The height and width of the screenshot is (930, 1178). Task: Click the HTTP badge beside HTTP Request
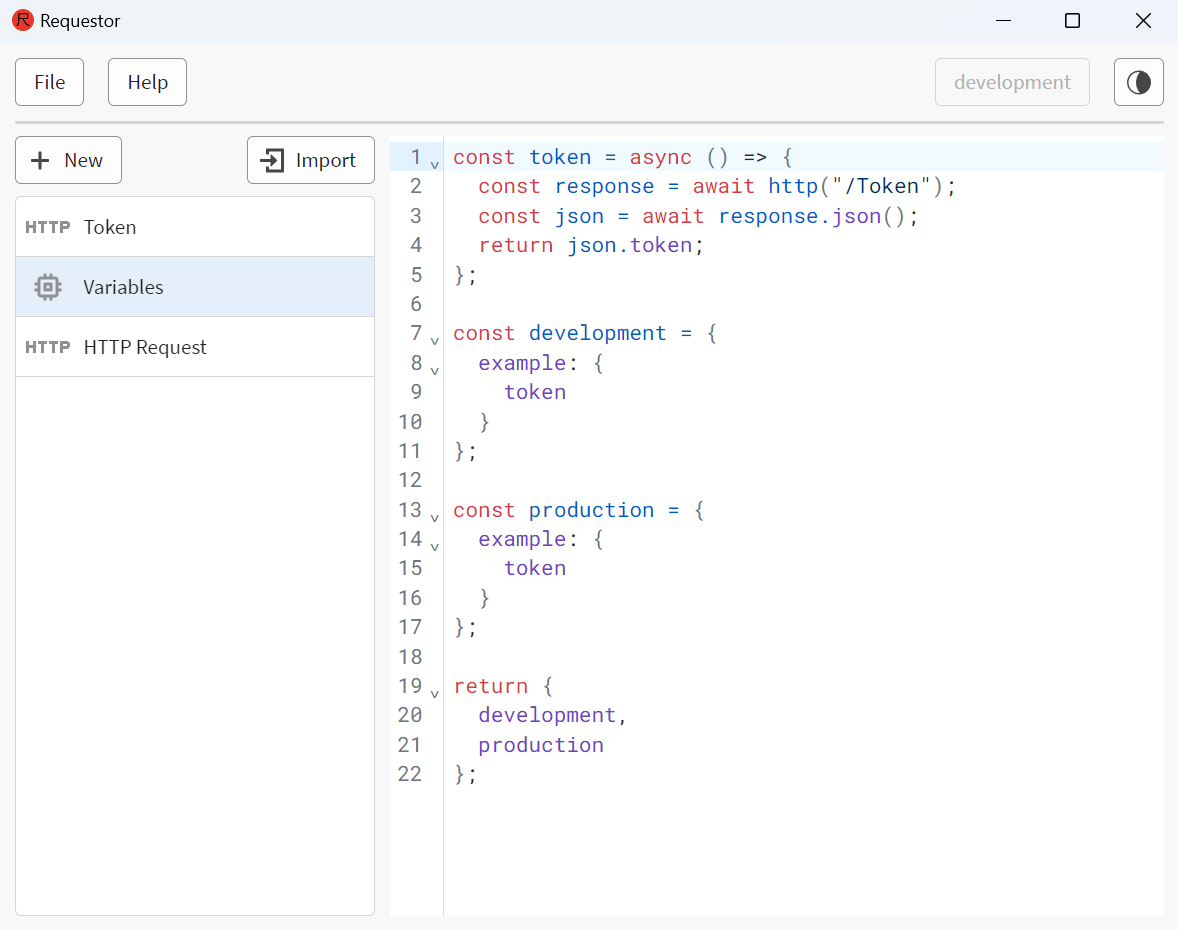pos(47,347)
